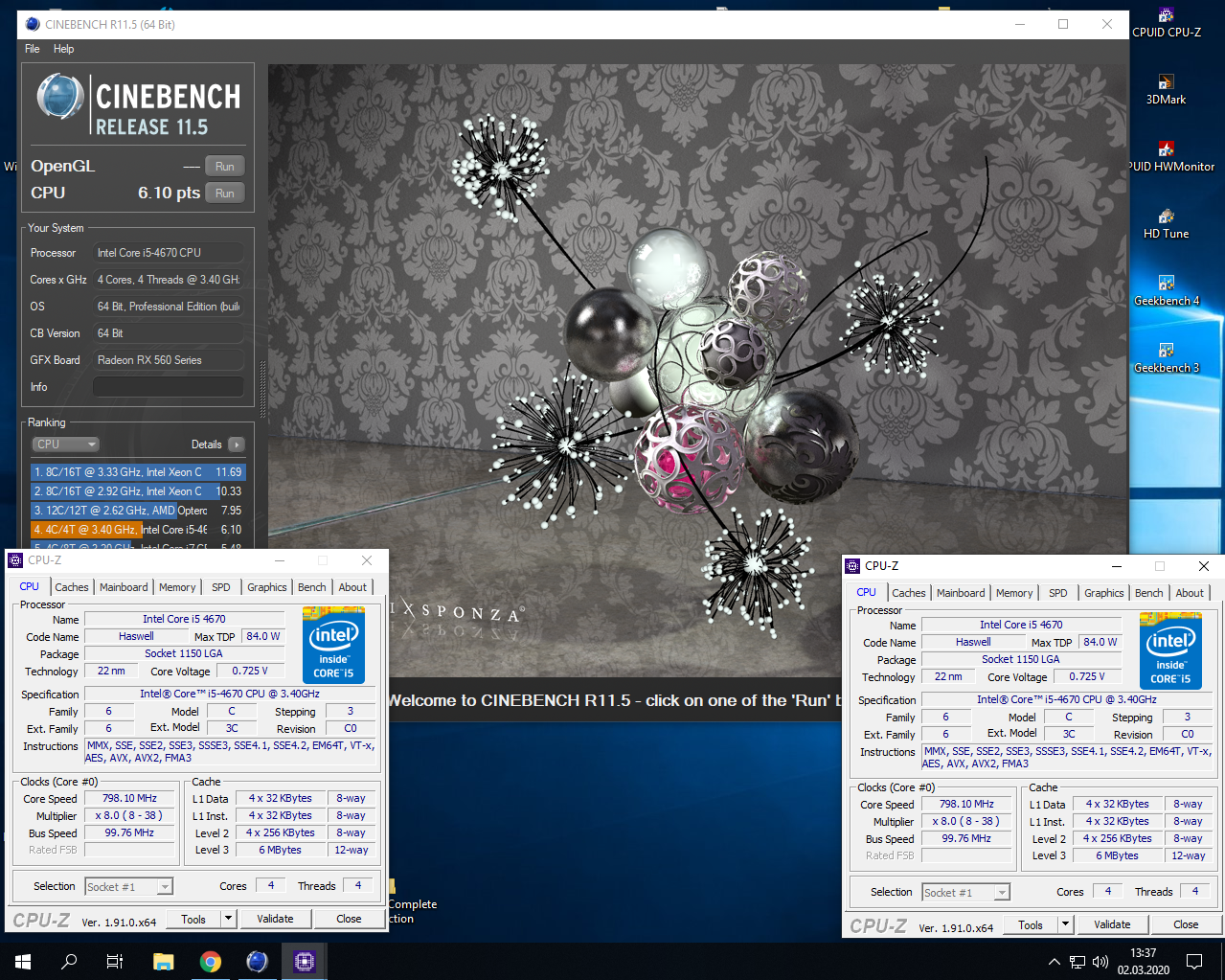This screenshot has width=1225, height=980.
Task: Open HD Tune desktop shortcut
Action: 1166,223
